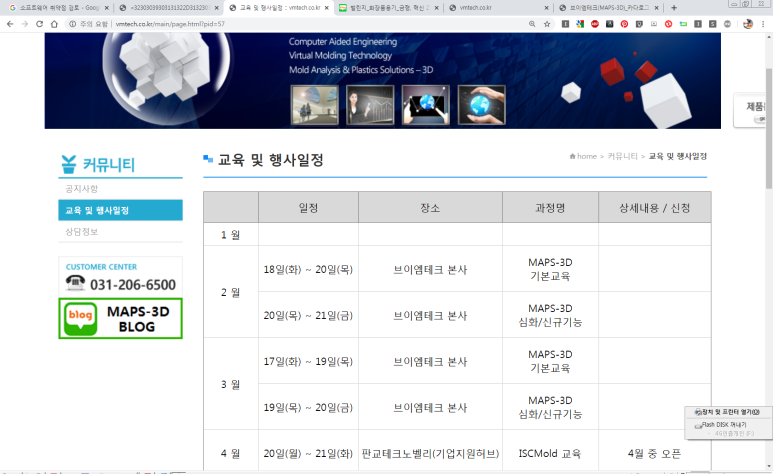
Task: Click the 커뮤니티 breadcrumb link
Action: click(x=622, y=156)
